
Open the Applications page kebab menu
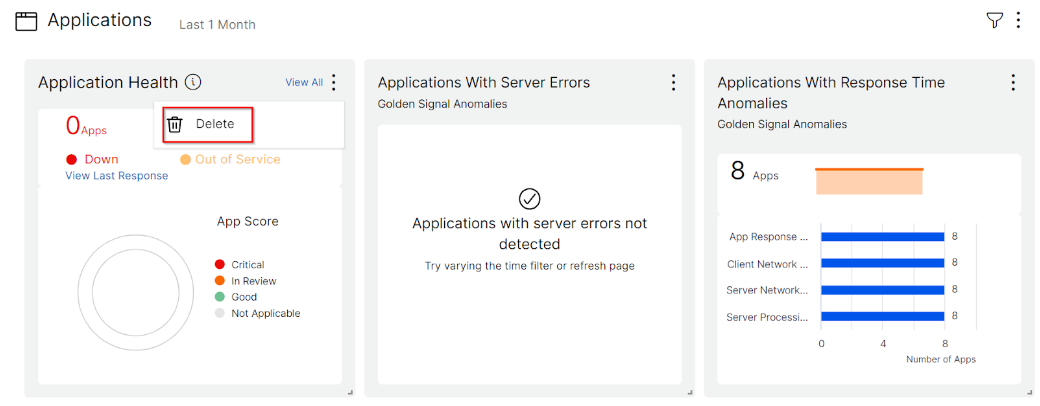click(1018, 21)
